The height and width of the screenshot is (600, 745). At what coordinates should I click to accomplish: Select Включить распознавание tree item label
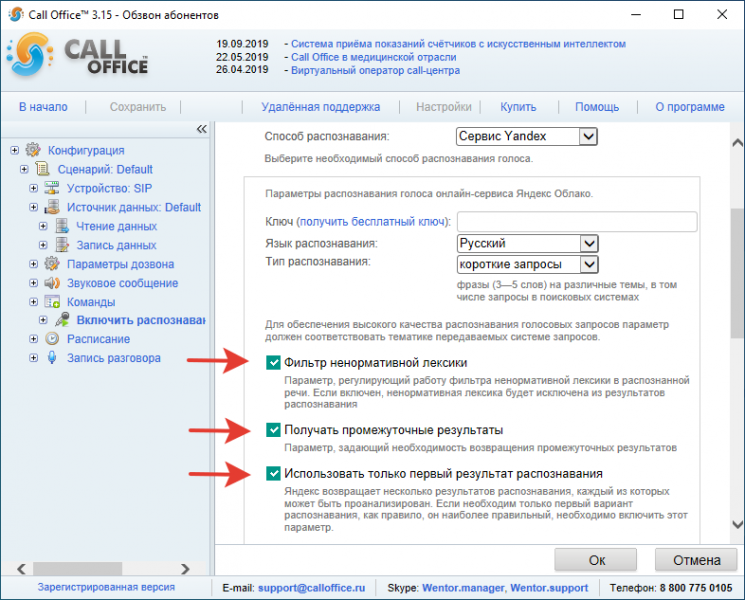tap(141, 320)
